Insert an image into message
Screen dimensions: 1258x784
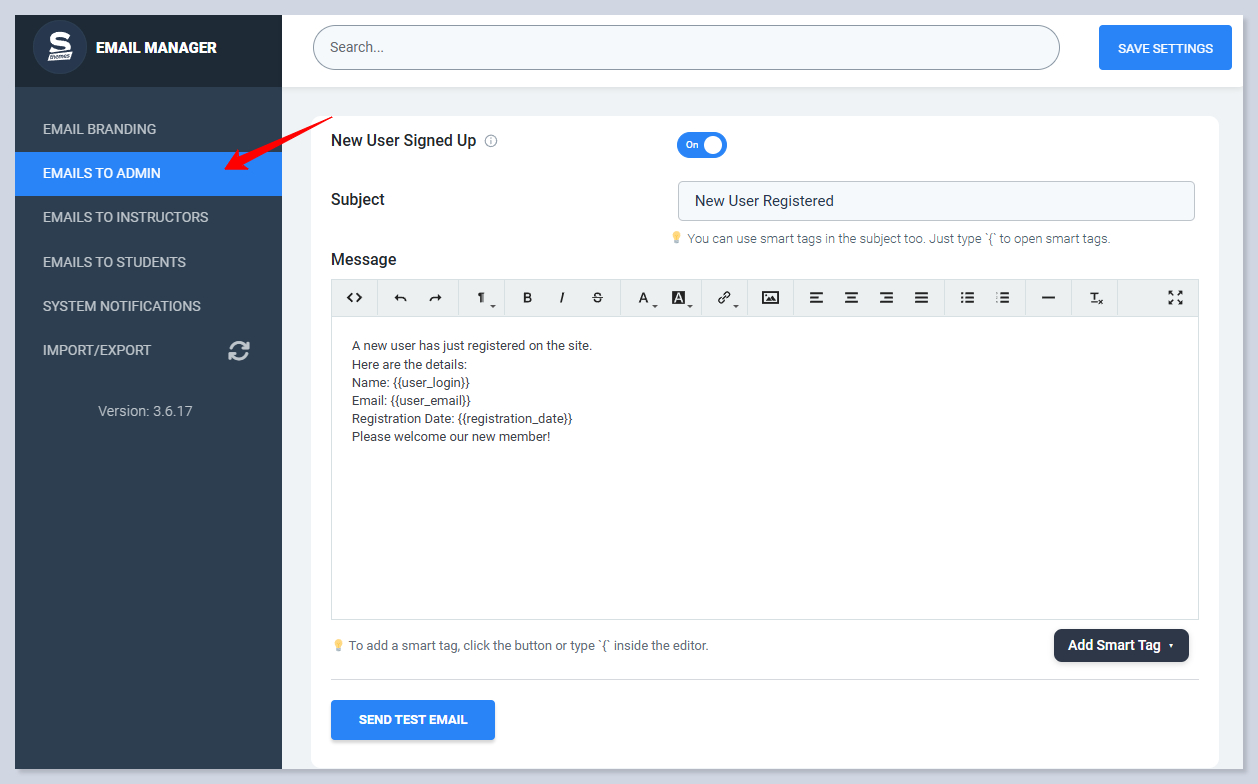coord(770,298)
